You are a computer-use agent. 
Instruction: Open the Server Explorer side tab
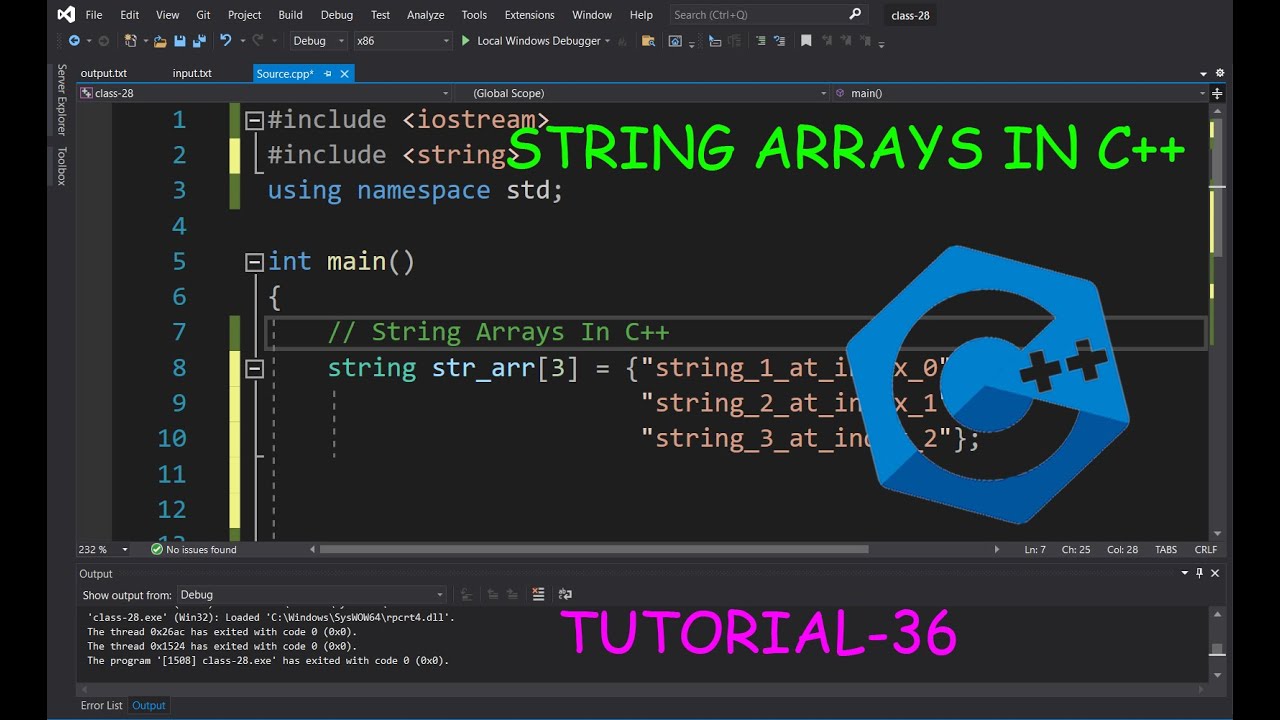(61, 99)
